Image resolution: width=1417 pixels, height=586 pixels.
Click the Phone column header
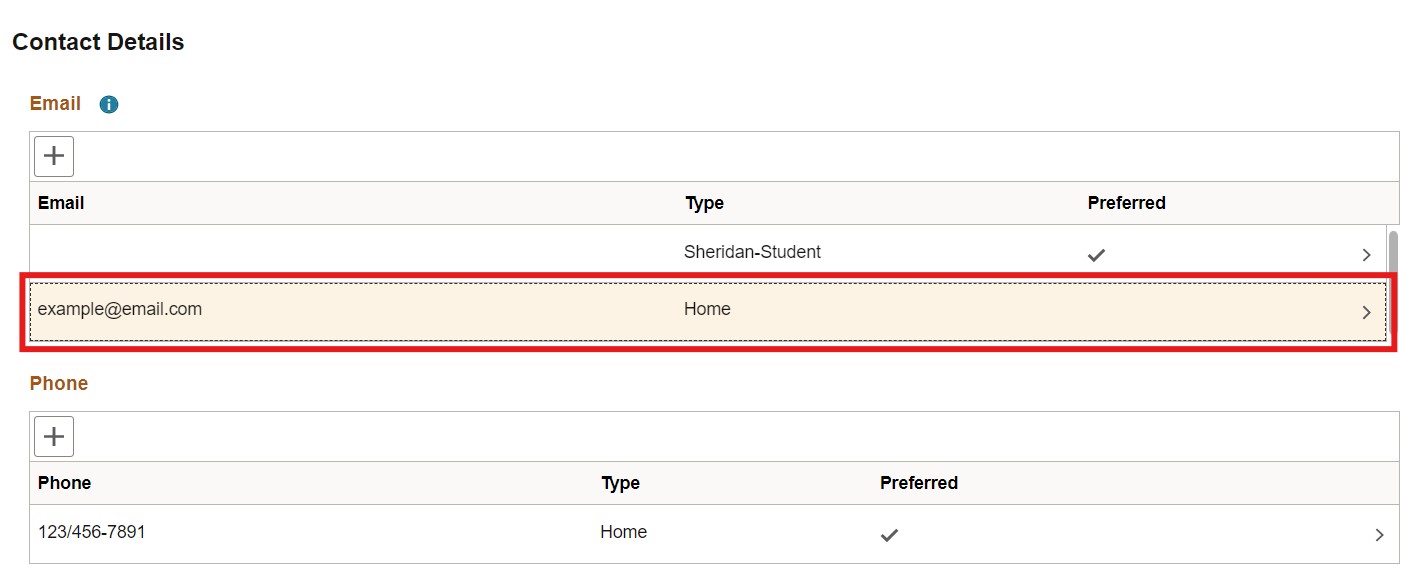[64, 483]
